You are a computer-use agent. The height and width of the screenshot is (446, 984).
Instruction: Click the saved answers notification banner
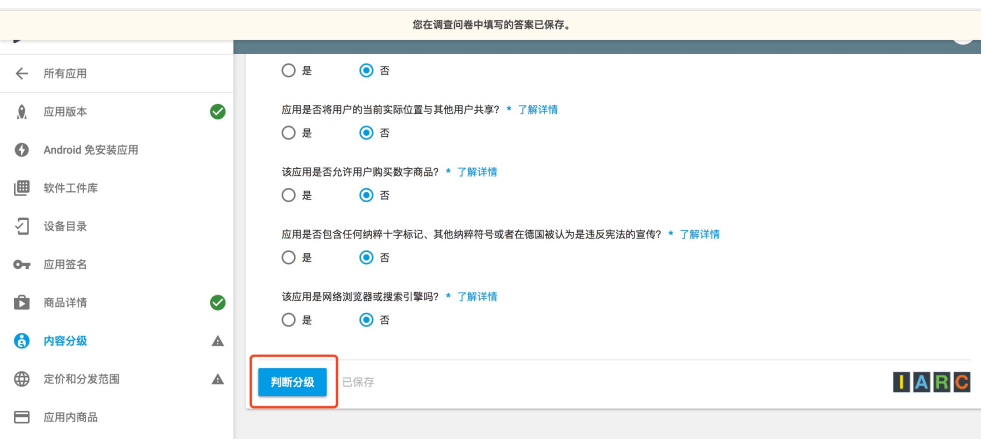pos(492,26)
